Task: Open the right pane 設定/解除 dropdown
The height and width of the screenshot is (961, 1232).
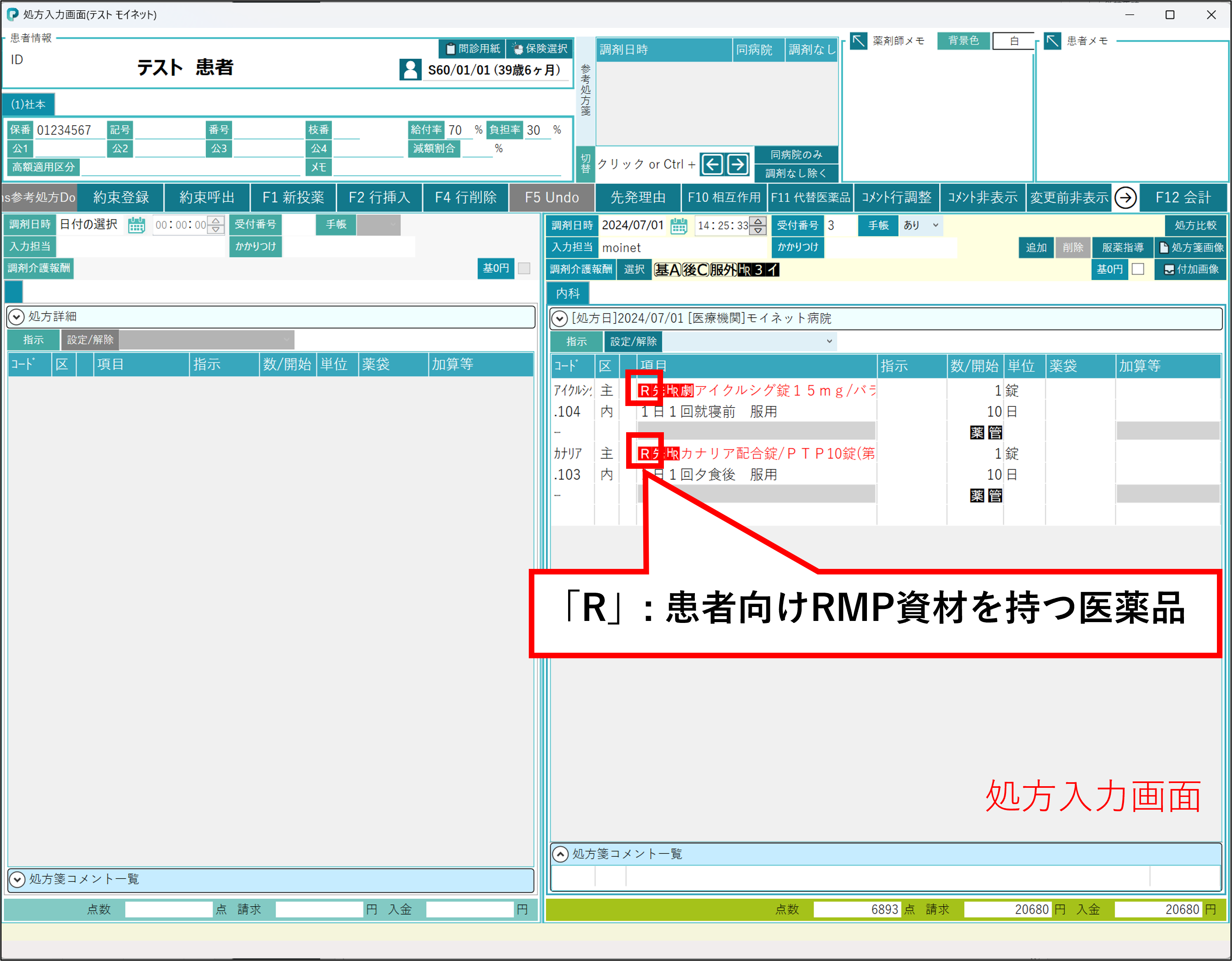Action: (x=750, y=341)
